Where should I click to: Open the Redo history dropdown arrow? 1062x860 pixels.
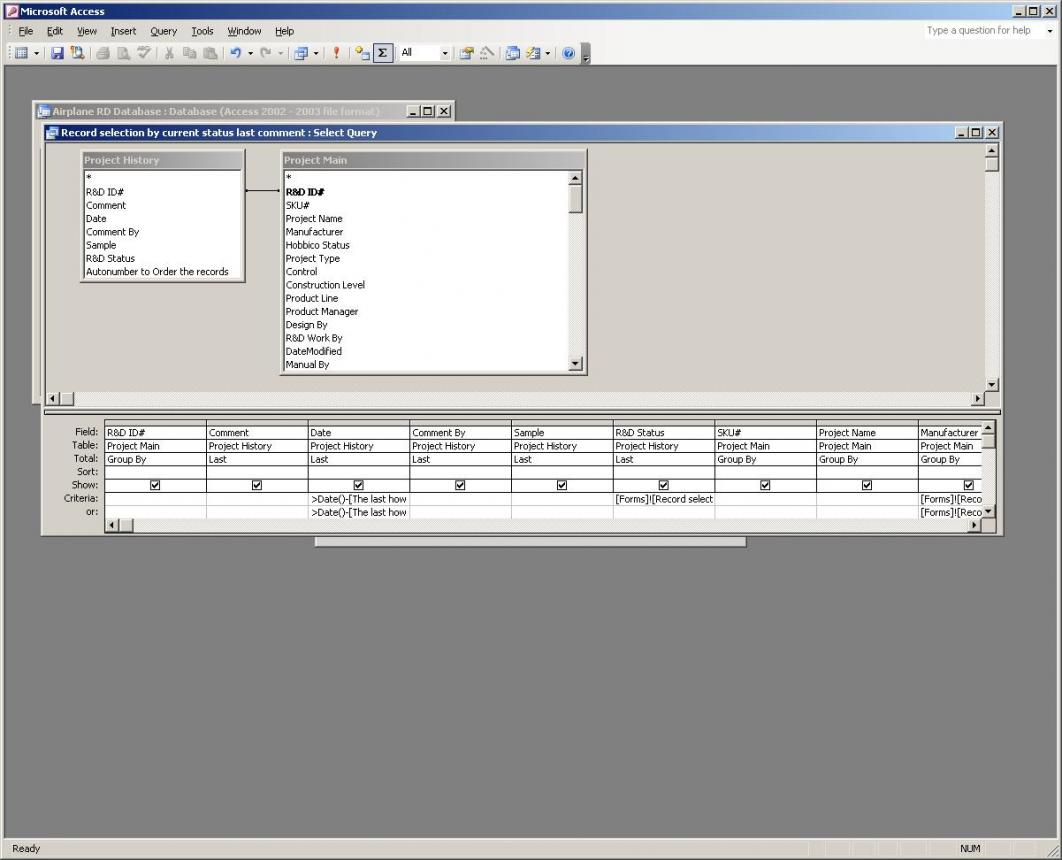(x=280, y=53)
